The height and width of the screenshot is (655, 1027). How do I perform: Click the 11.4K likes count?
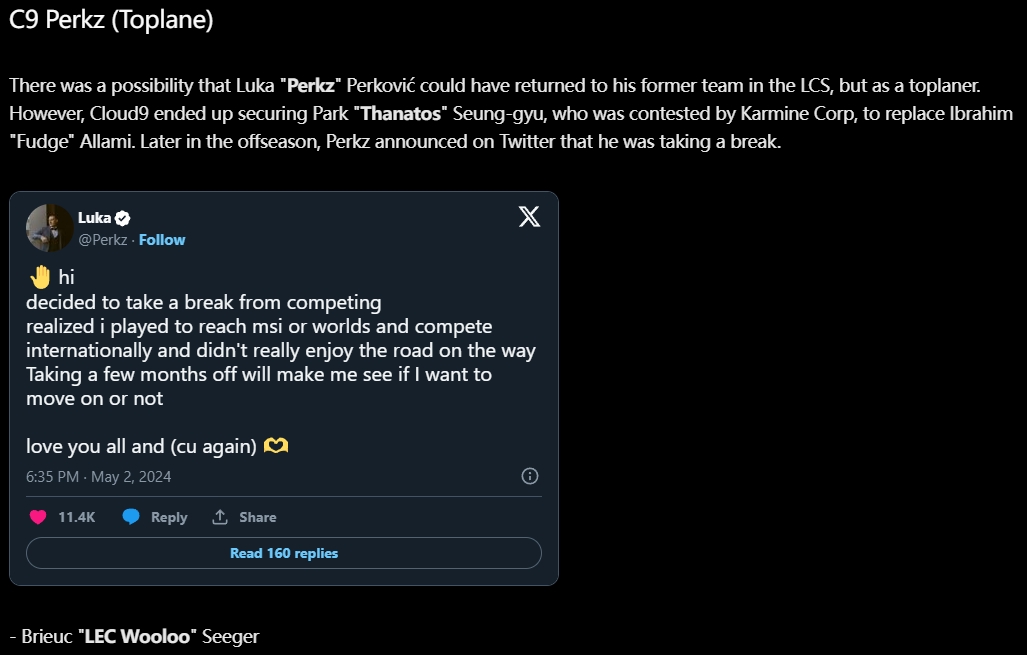coord(77,517)
